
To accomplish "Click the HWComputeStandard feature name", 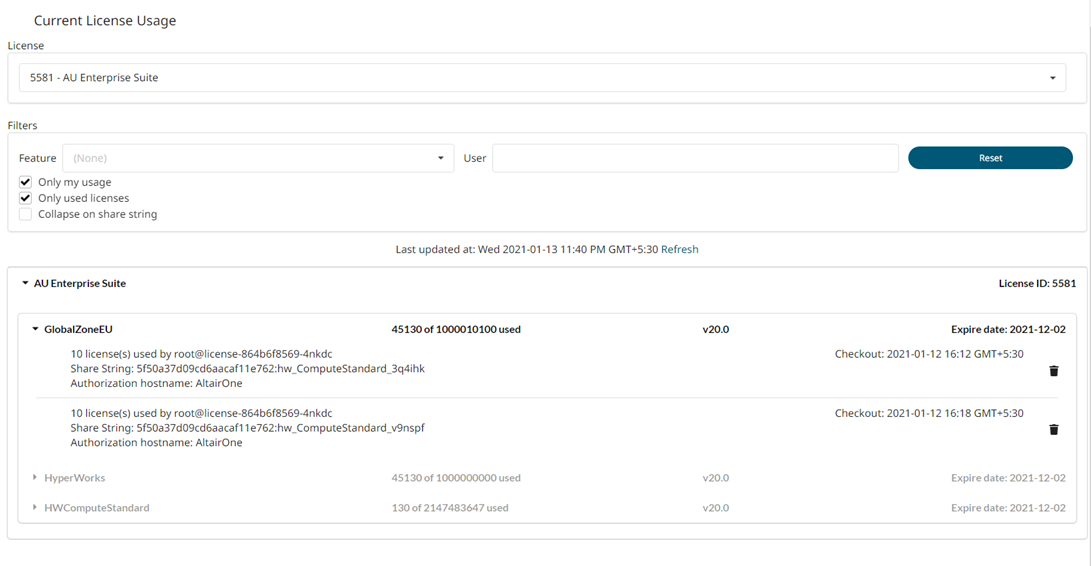I will 96,508.
